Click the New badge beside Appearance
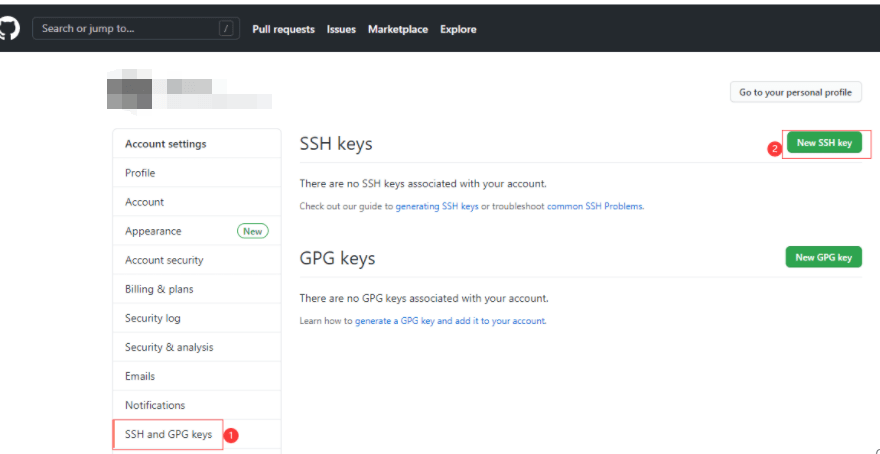 [253, 231]
